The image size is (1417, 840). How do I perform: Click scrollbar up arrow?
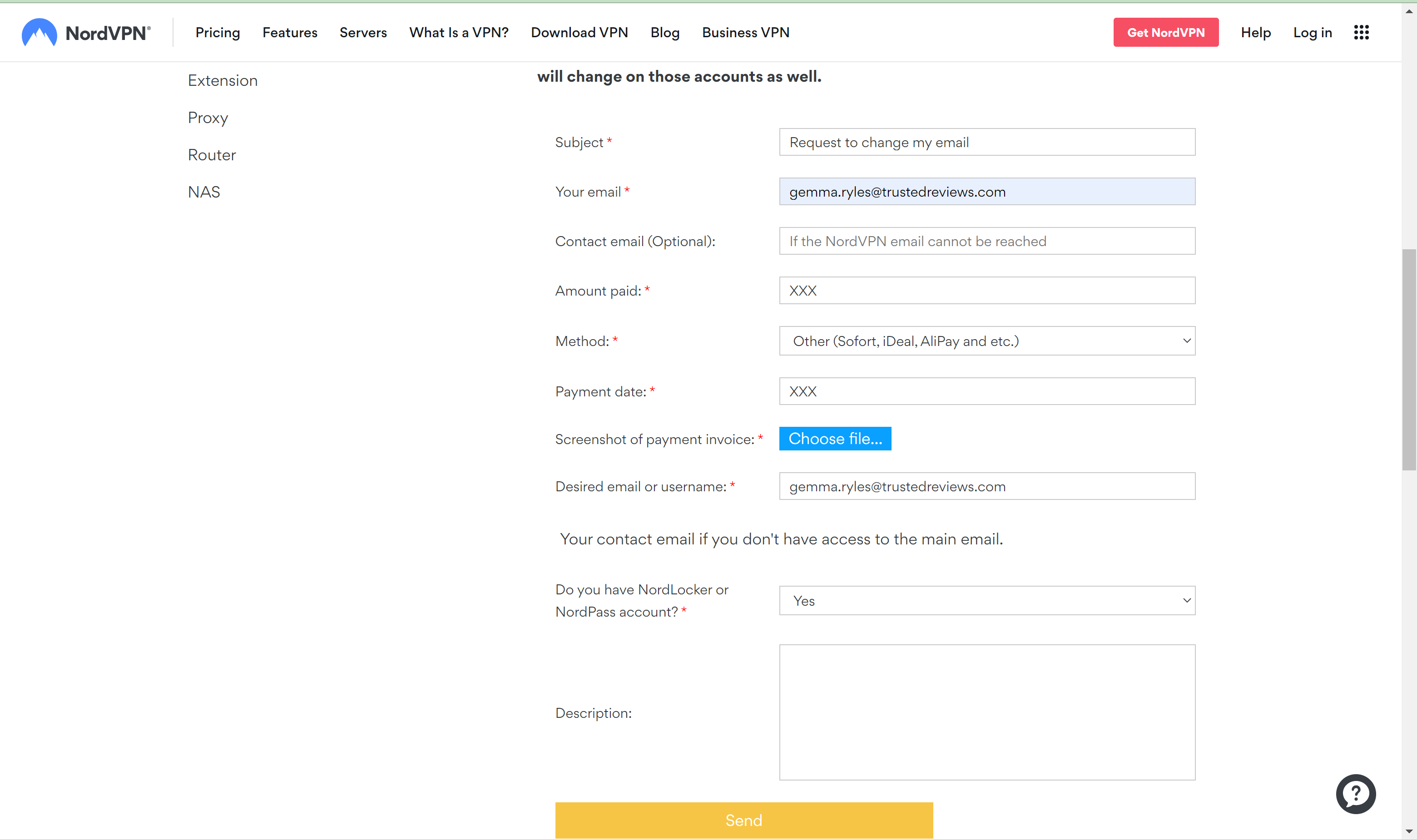tap(1409, 11)
